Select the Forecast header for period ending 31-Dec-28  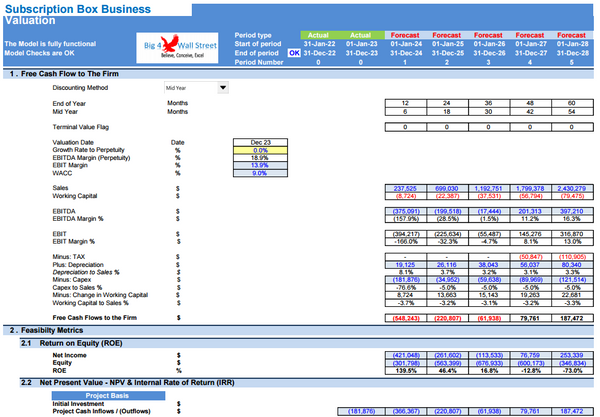point(570,35)
